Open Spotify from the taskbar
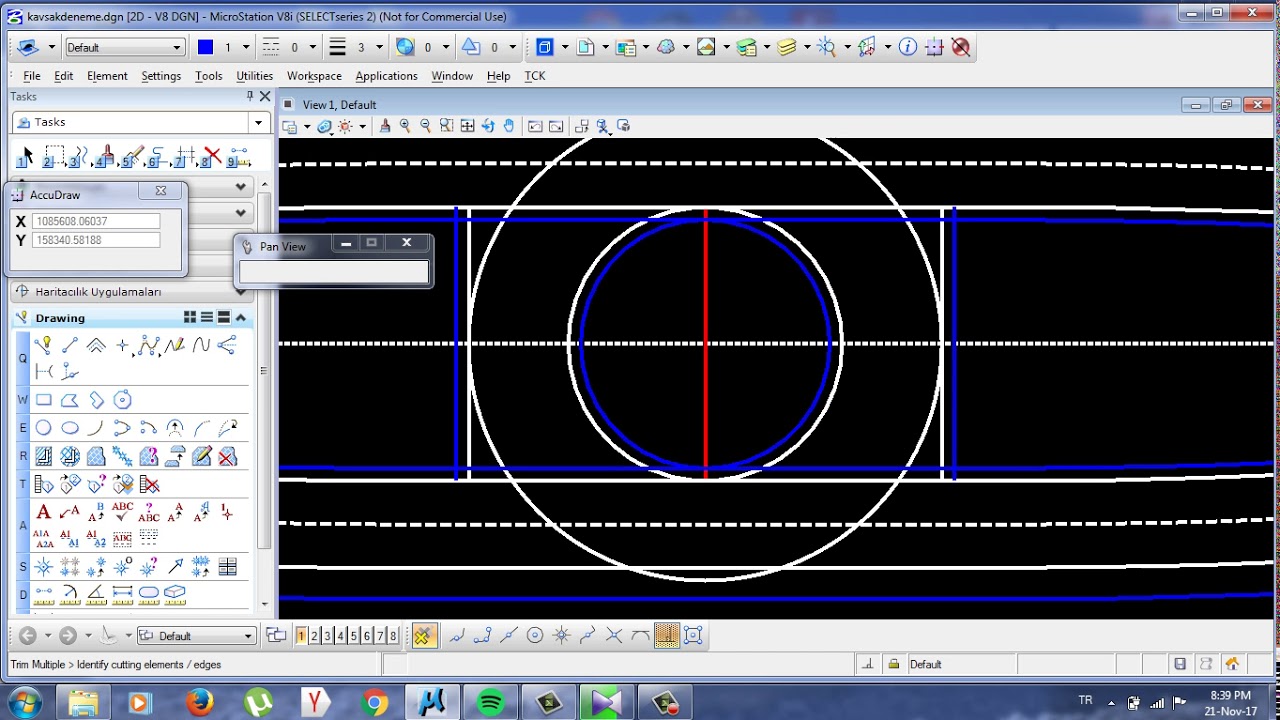The width and height of the screenshot is (1280, 720). coord(490,703)
